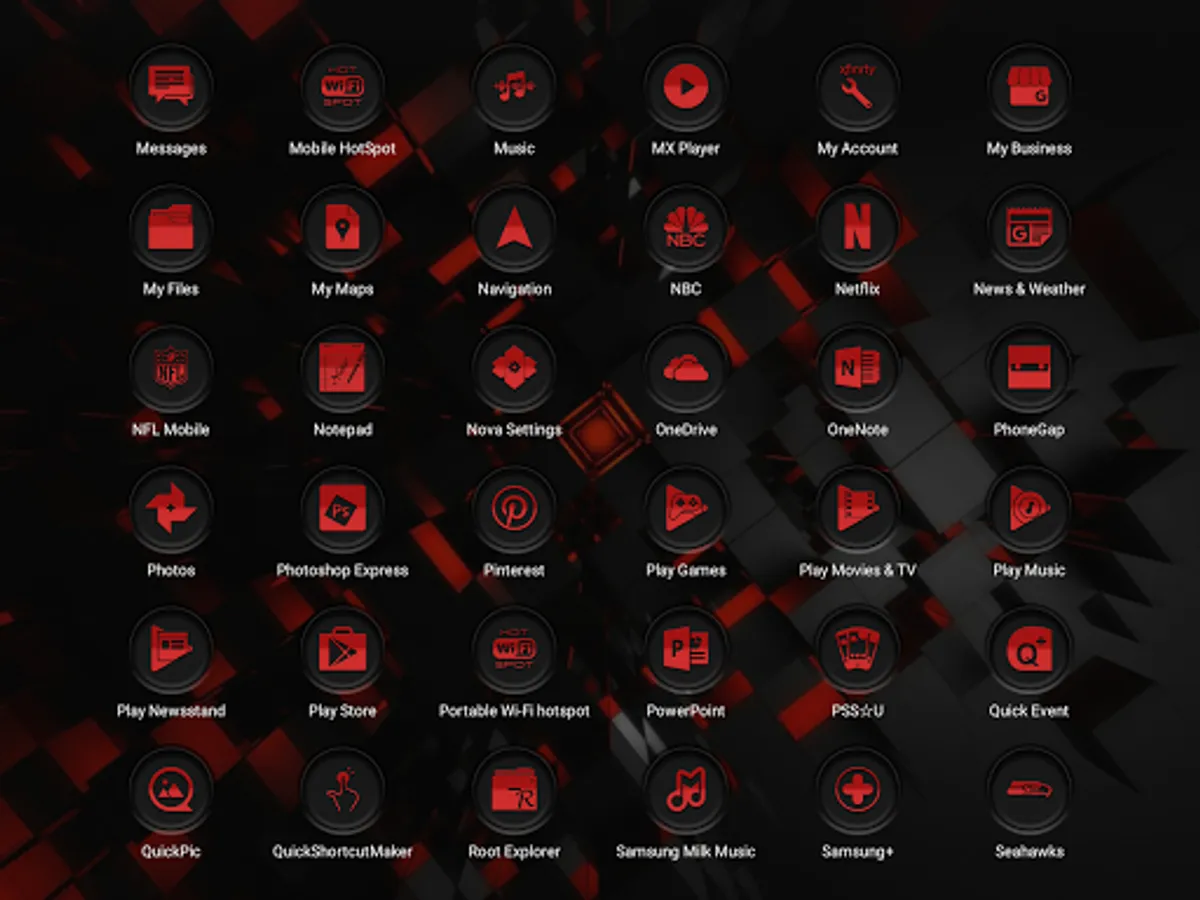
Task: Tap the Samsung Milk Music icon
Action: pyautogui.click(x=686, y=791)
